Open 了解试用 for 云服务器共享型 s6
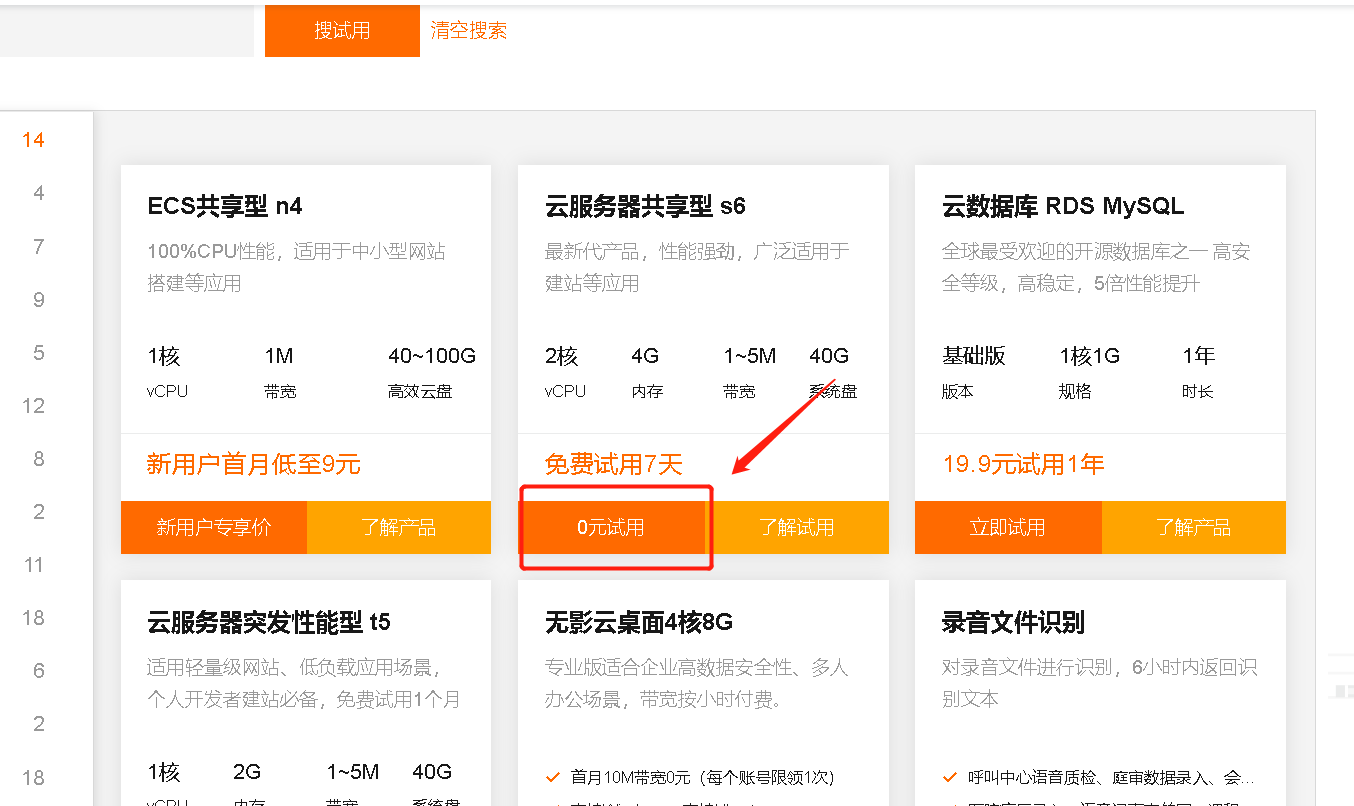 (796, 527)
